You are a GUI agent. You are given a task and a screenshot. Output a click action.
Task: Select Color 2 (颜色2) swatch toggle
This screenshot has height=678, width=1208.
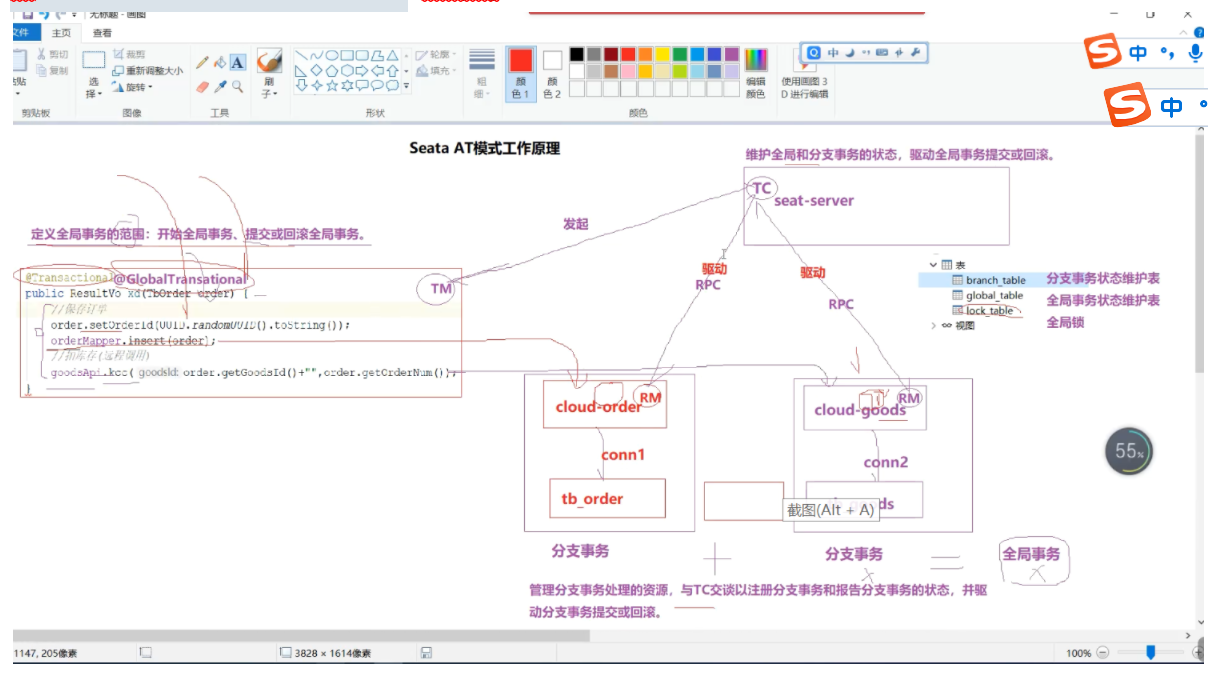552,72
